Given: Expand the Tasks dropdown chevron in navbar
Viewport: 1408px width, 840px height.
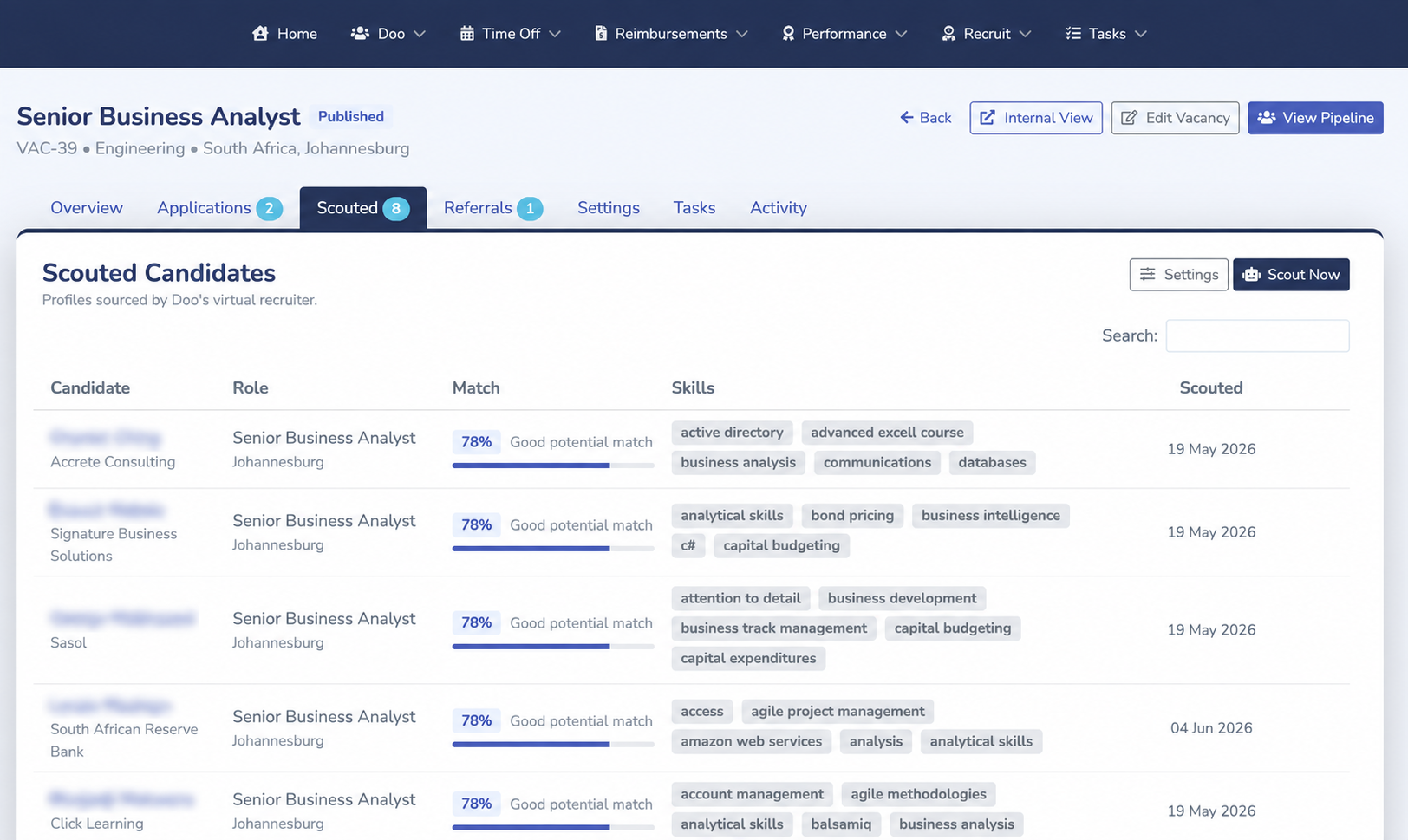Looking at the screenshot, I should coord(1141,34).
